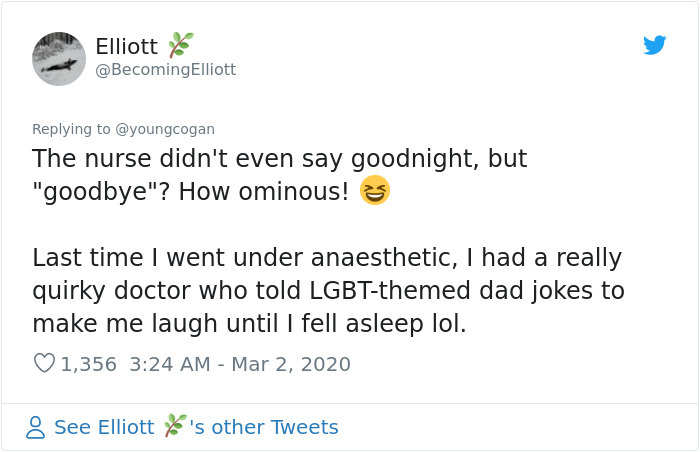Viewport: 700px width, 452px height.
Task: Click the 1,356 likes count
Action: [x=88, y=364]
